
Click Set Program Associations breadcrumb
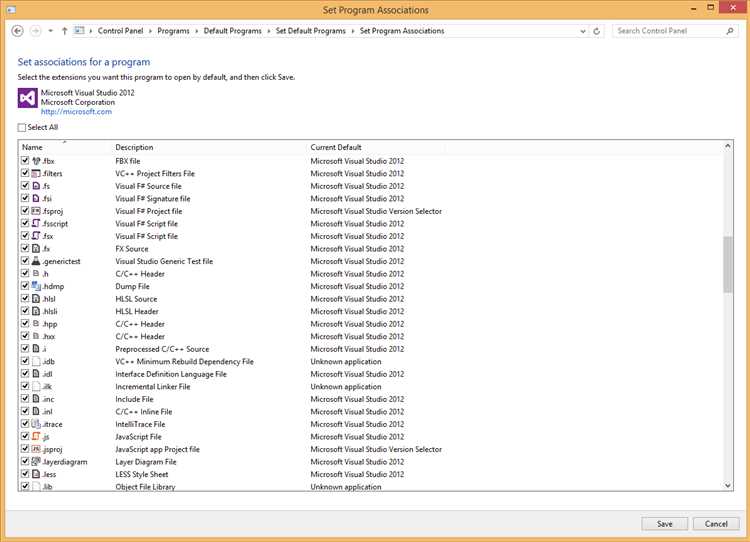pos(402,31)
